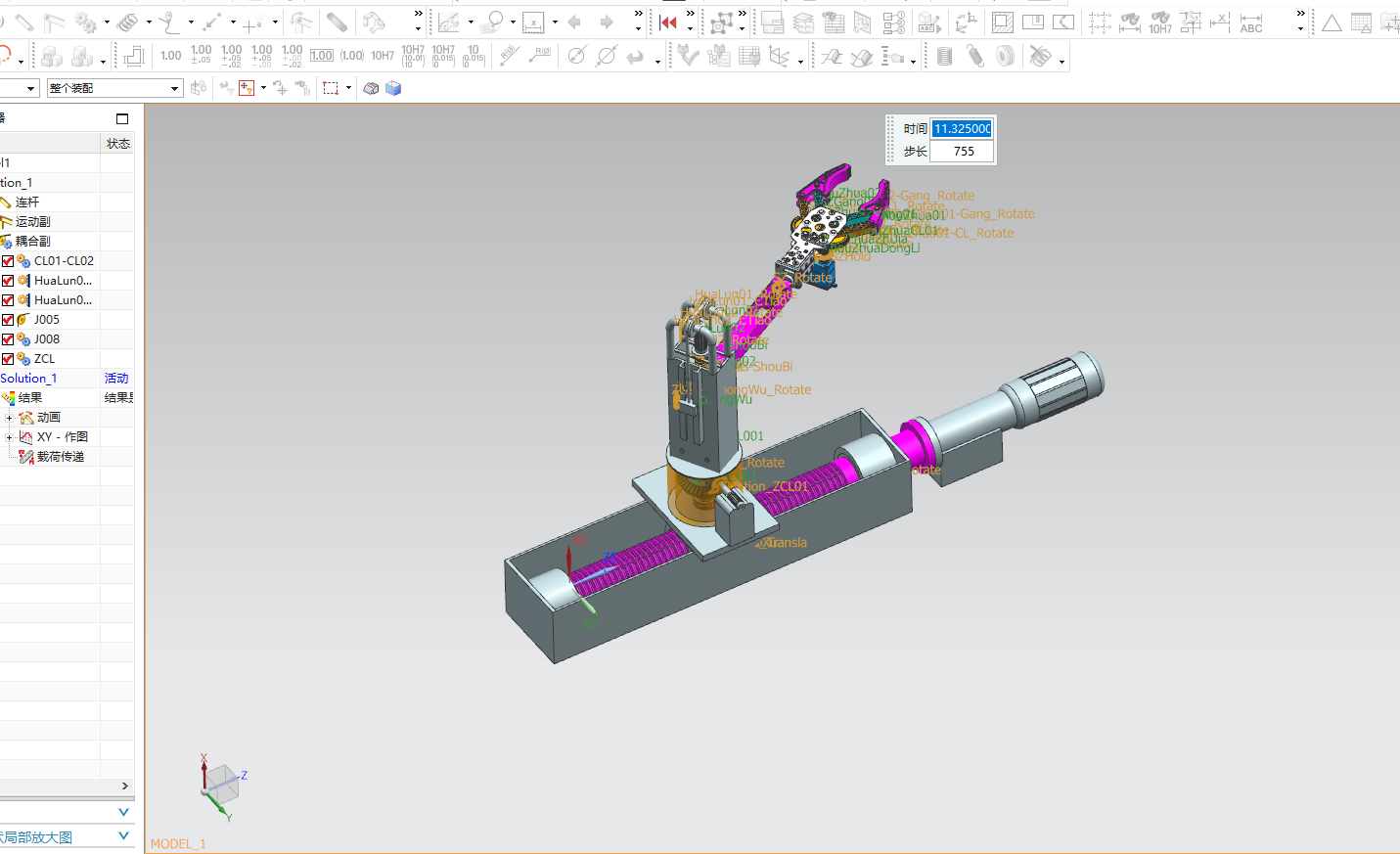Click the blue cube view icon
This screenshot has width=1400, height=854.
[x=393, y=88]
